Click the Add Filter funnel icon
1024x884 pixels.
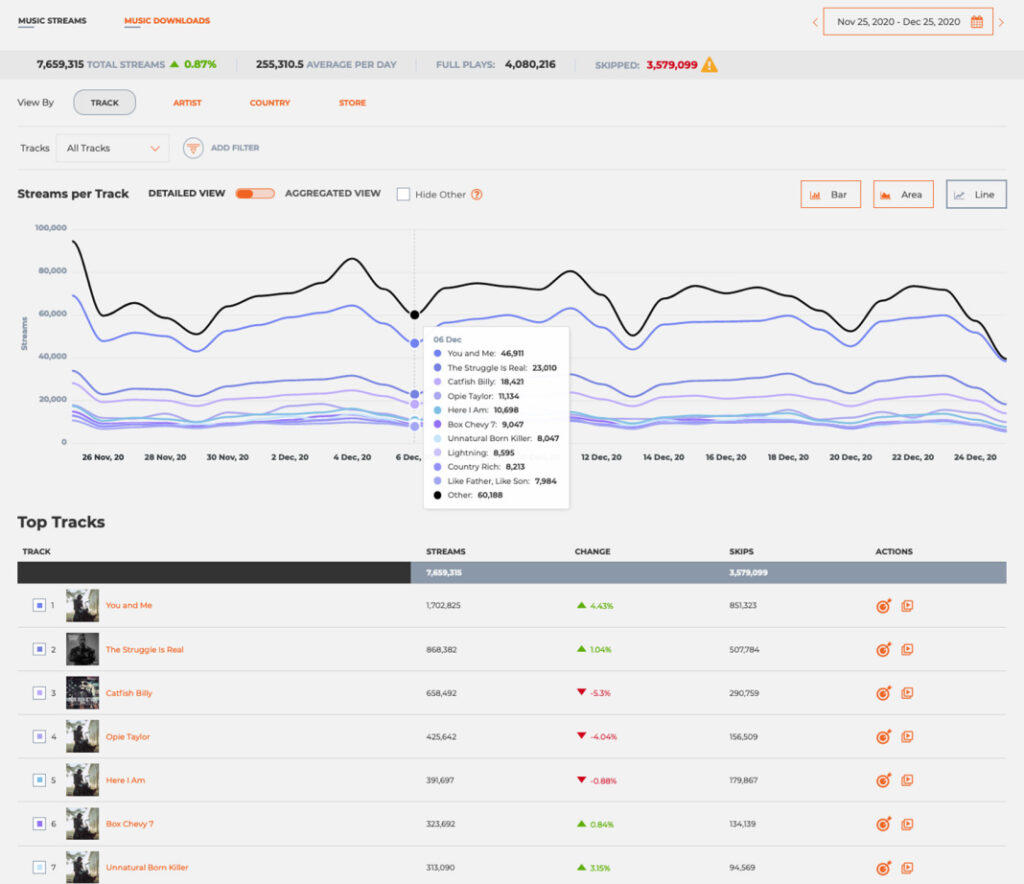click(x=193, y=148)
